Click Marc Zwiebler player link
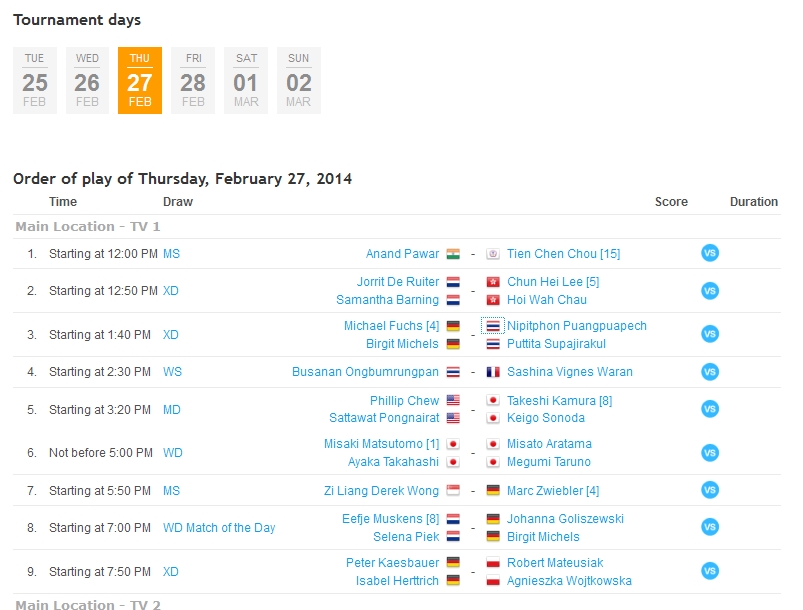Viewport: 803px width, 610px height. tap(553, 491)
